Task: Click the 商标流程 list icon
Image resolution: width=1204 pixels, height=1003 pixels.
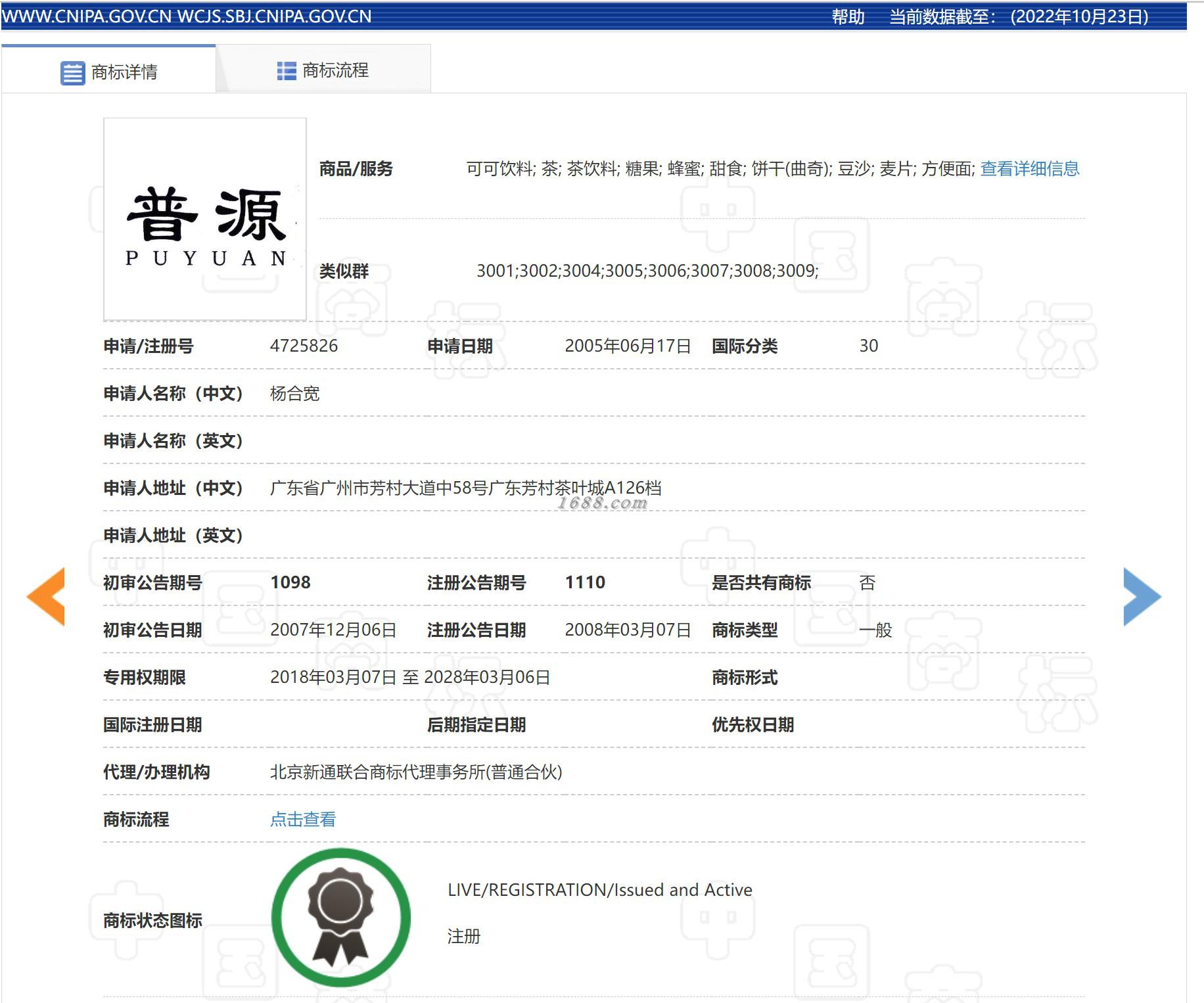Action: 287,70
